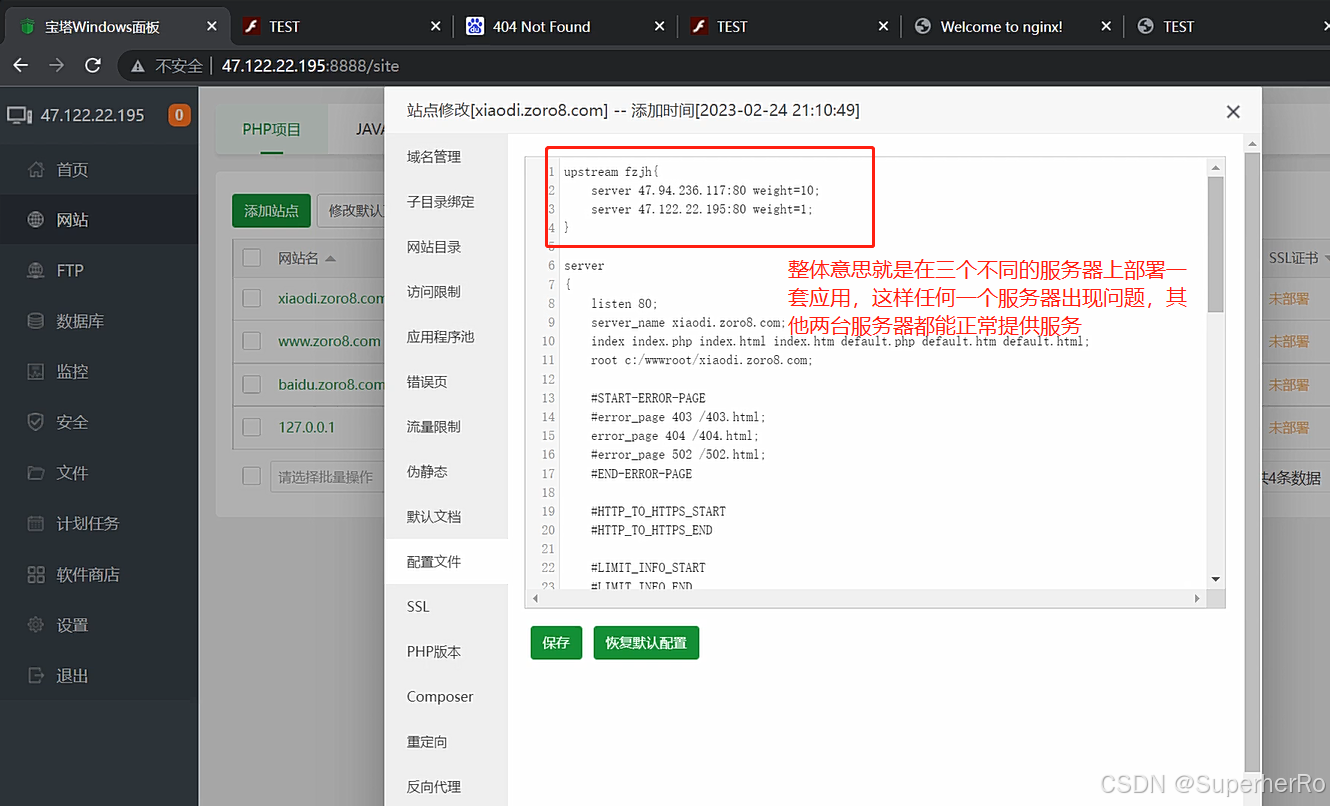Open 反向代理 in the dialog menu
The width and height of the screenshot is (1330, 806).
pyautogui.click(x=434, y=787)
